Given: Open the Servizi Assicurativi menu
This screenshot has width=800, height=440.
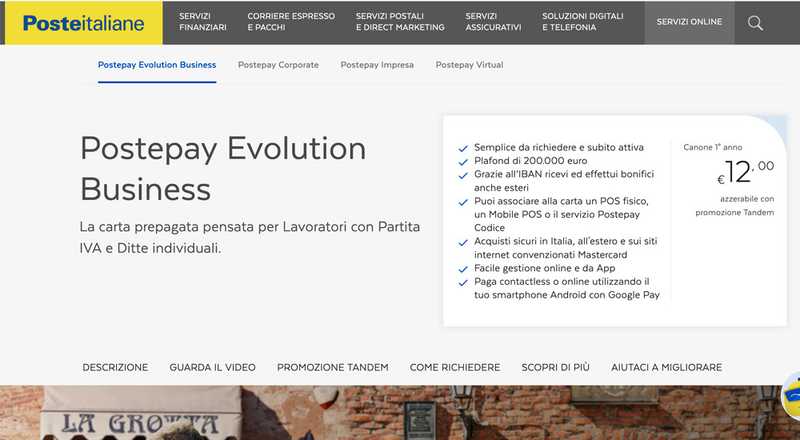Looking at the screenshot, I should pyautogui.click(x=493, y=22).
